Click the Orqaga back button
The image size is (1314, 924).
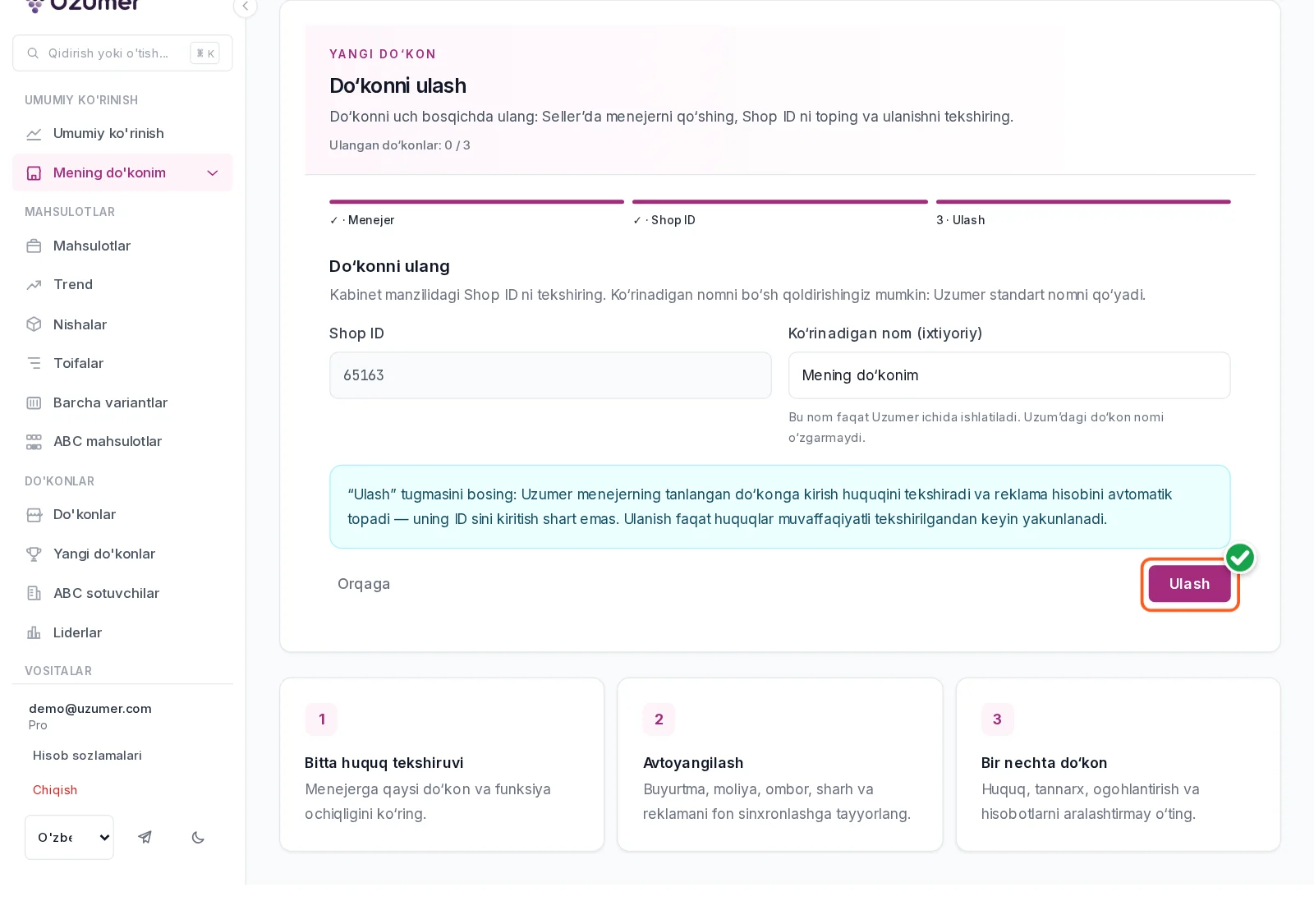coord(364,584)
